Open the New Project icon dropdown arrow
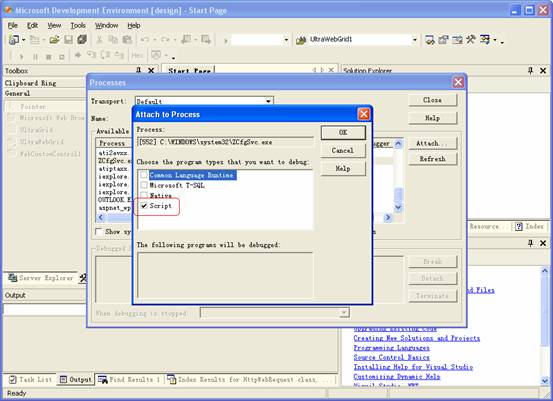553x401 pixels. 24,40
